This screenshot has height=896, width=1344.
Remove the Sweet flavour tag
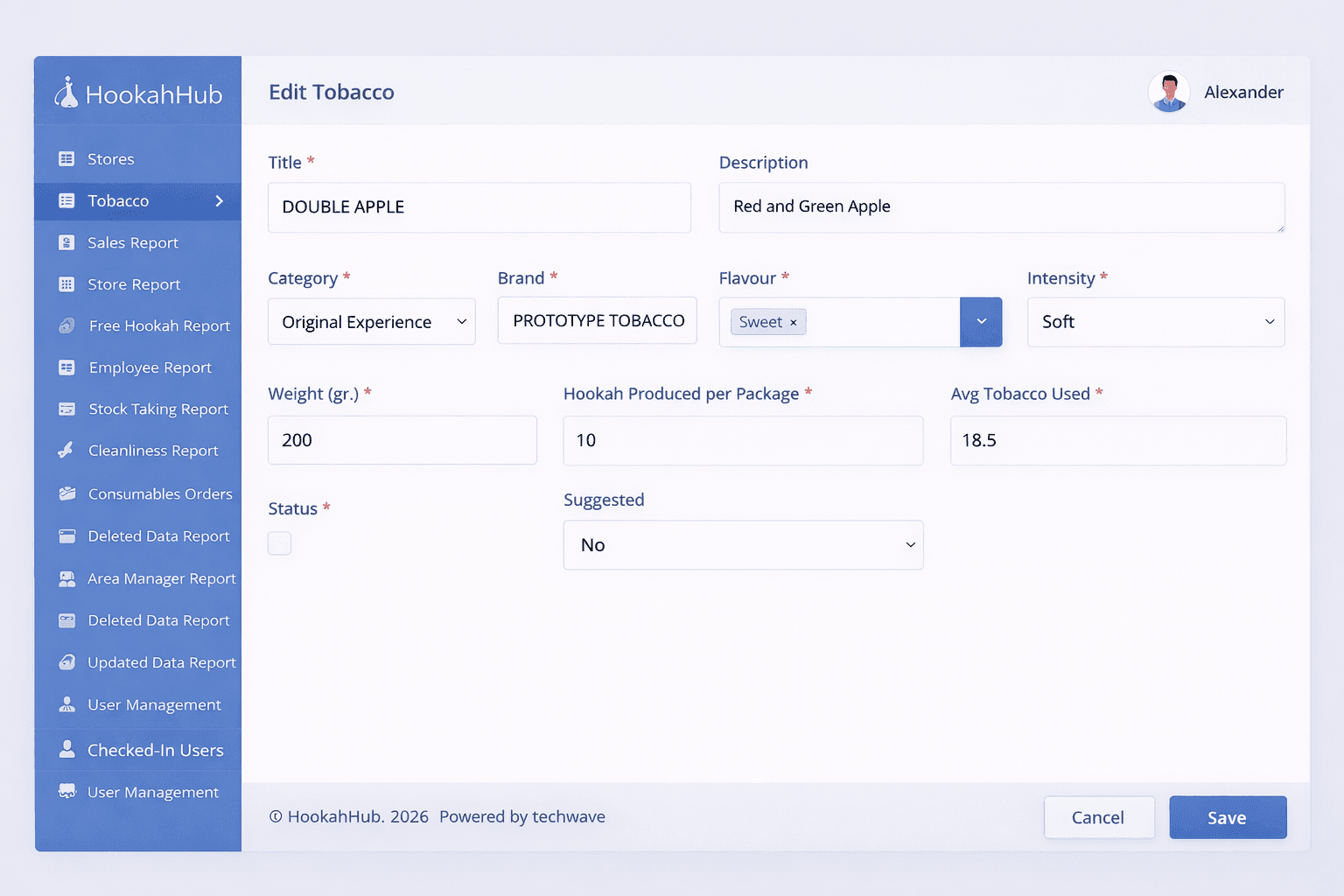coord(793,322)
